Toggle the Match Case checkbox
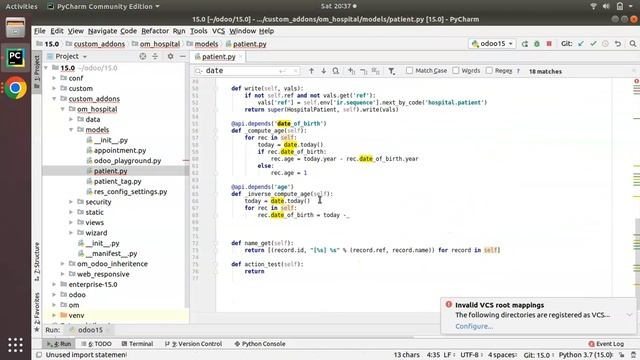Screen dimensions: 640x360 [409, 71]
